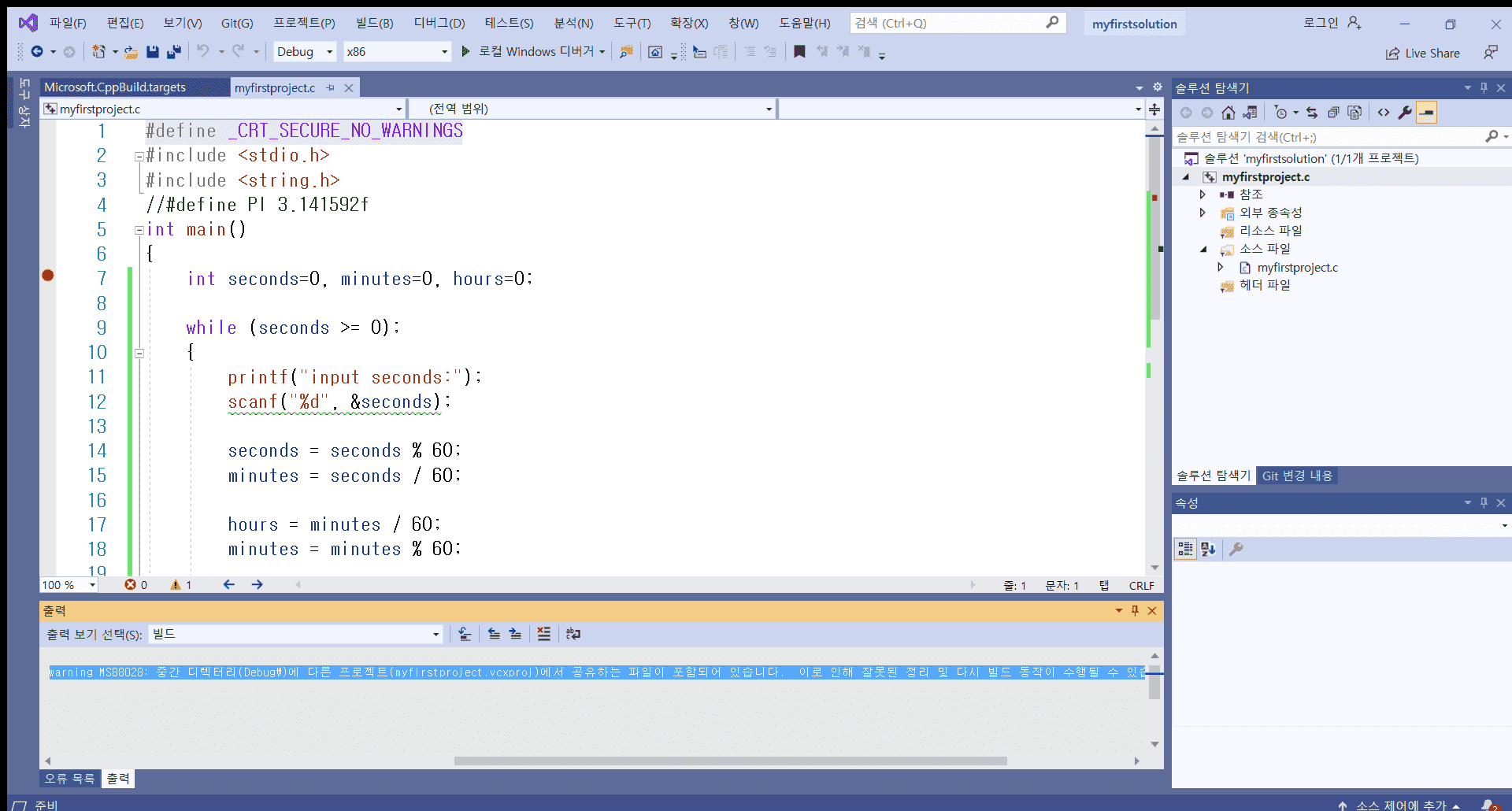Viewport: 1512px width, 811px height.
Task: Click the Collapse All icon in Solution Explorer
Action: point(1333,113)
